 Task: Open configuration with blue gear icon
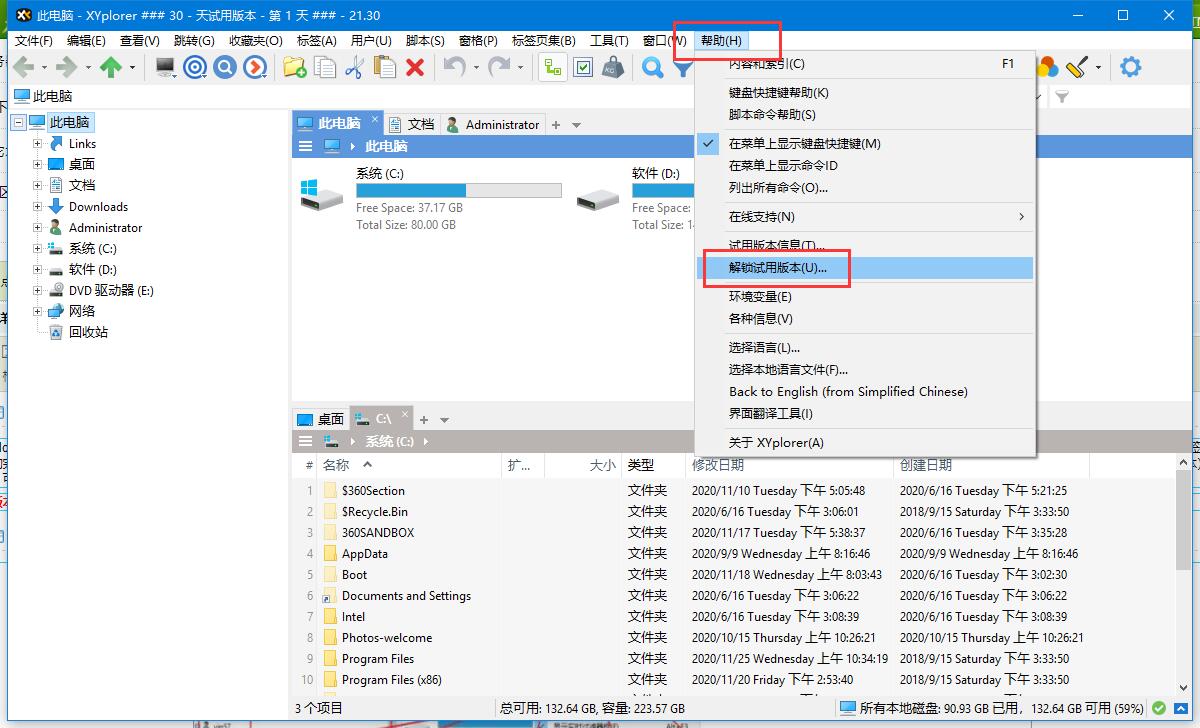1130,67
